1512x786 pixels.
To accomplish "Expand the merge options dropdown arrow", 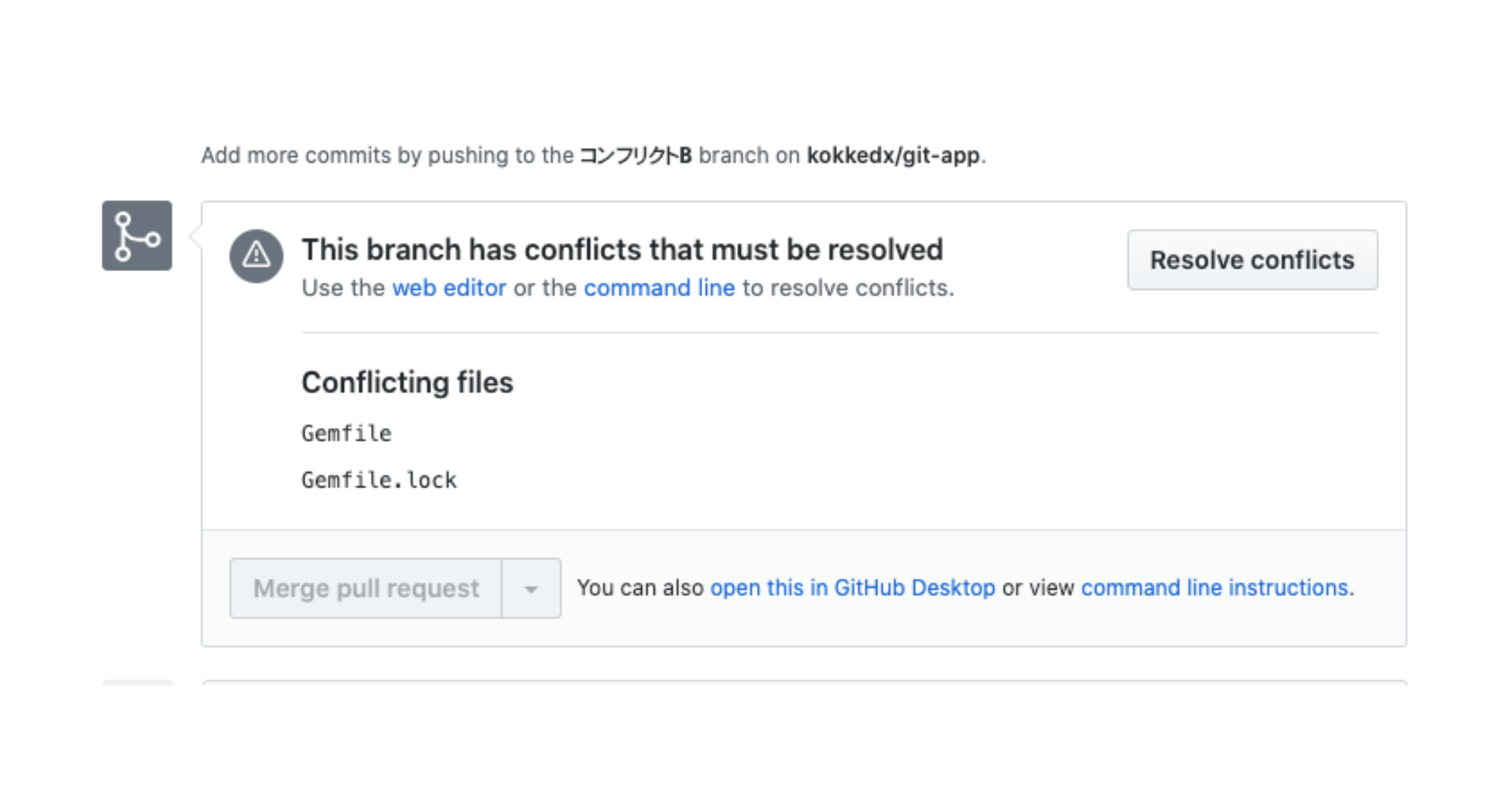I will (x=531, y=588).
